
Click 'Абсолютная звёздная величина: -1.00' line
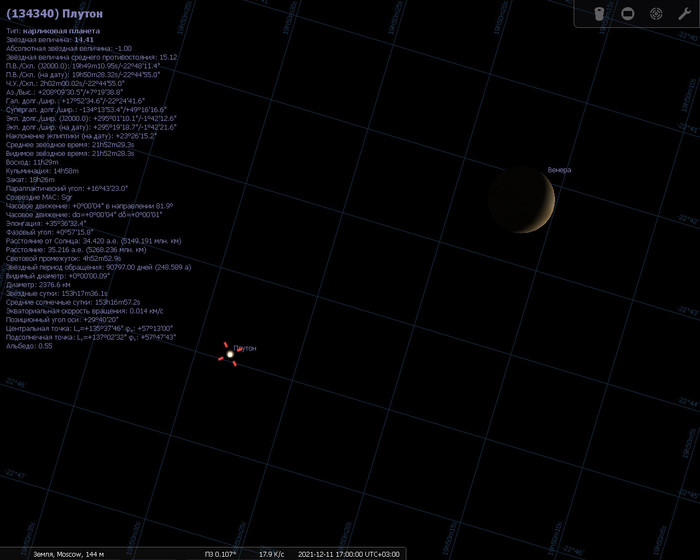(x=69, y=48)
